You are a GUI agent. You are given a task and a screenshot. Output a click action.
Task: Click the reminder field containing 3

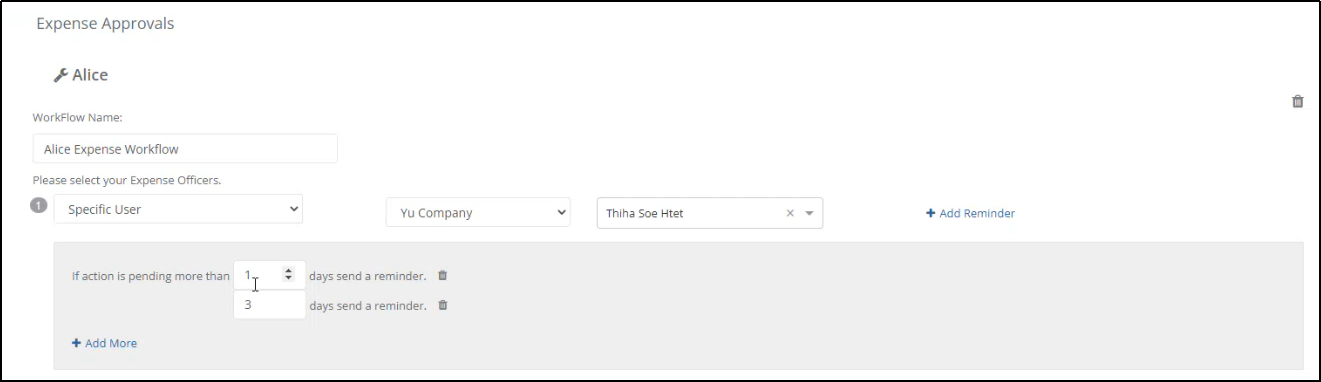tap(269, 305)
